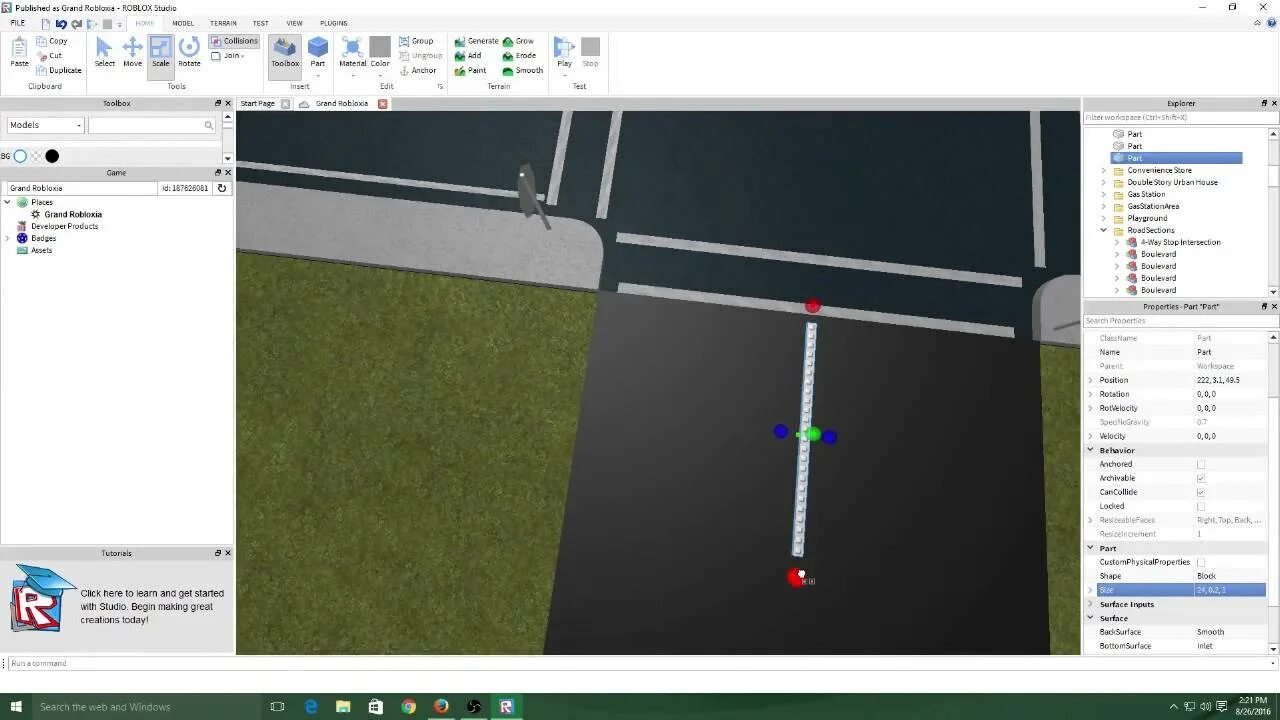
Task: Open Chrome from the Windows taskbar
Action: [x=408, y=707]
